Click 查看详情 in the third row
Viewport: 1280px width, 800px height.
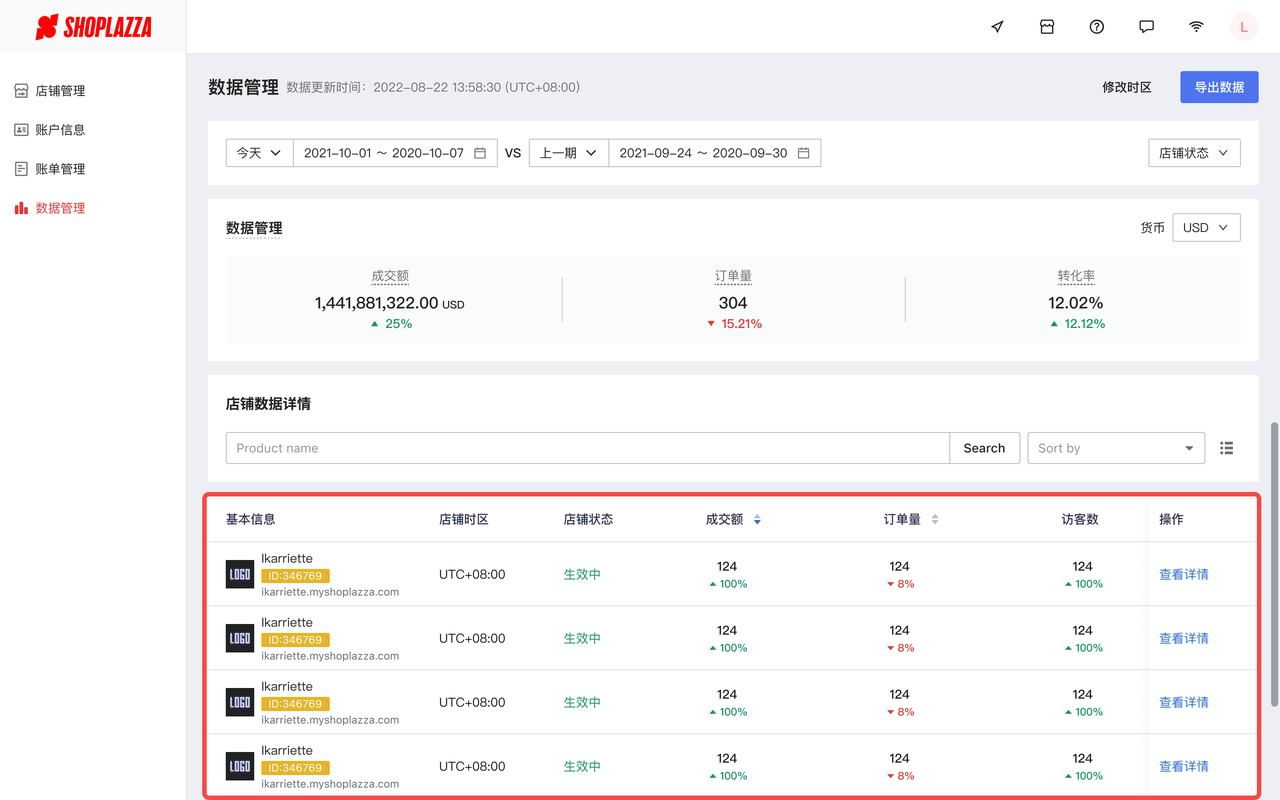(x=1184, y=702)
